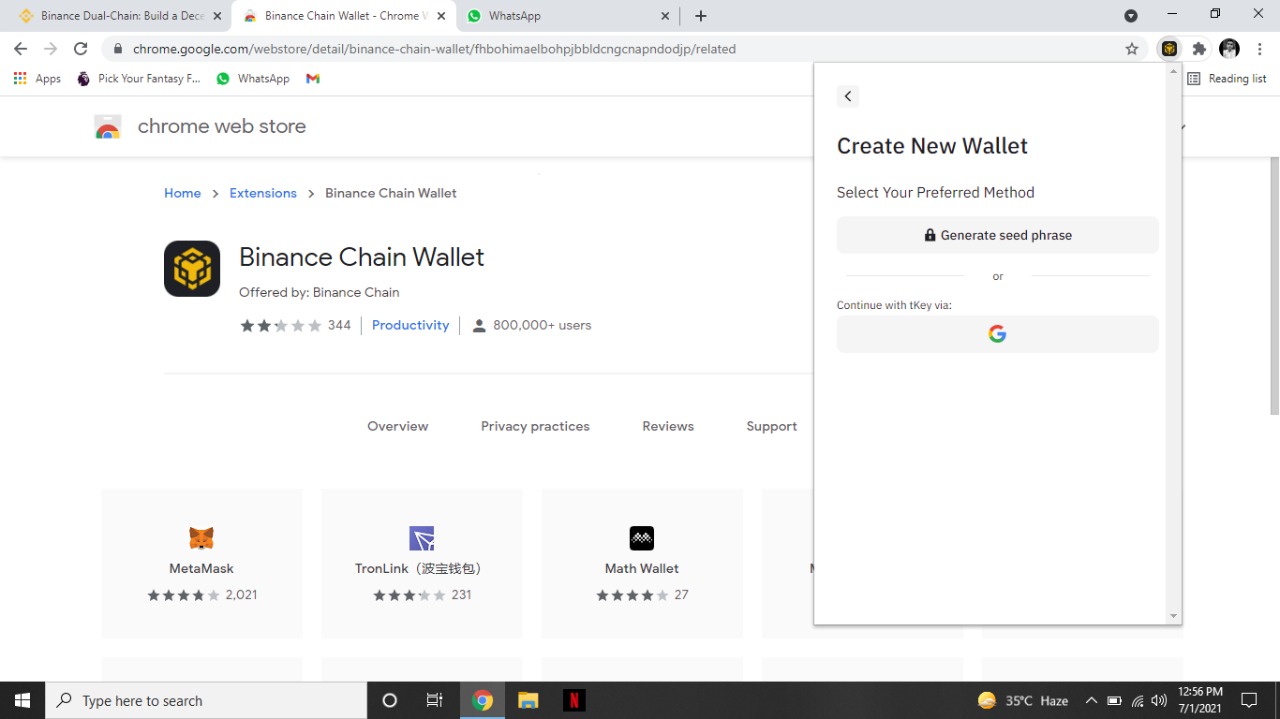Click Generate seed phrase button
The image size is (1280, 719).
(997, 235)
